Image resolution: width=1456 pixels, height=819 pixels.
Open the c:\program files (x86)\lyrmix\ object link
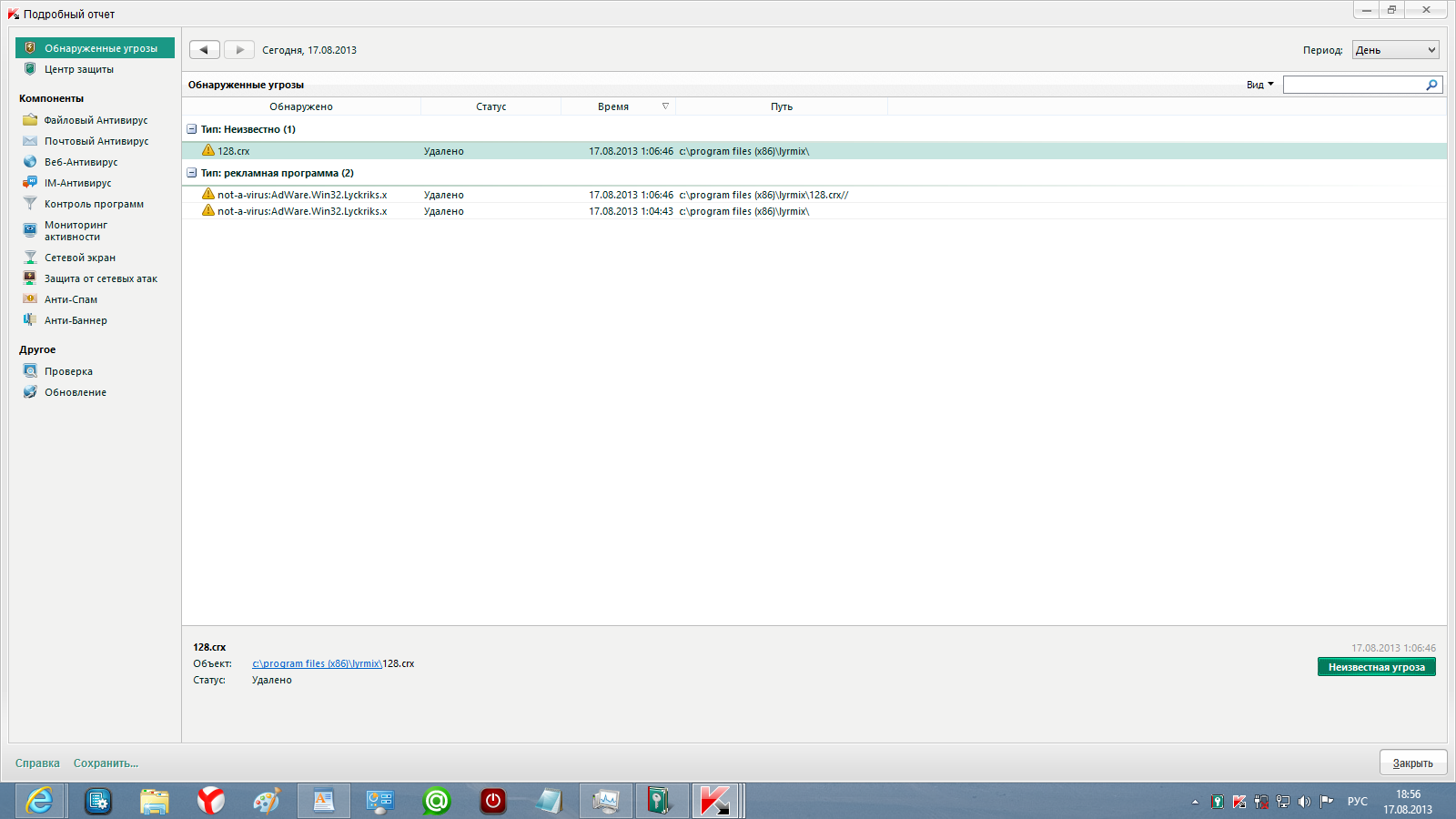[317, 663]
